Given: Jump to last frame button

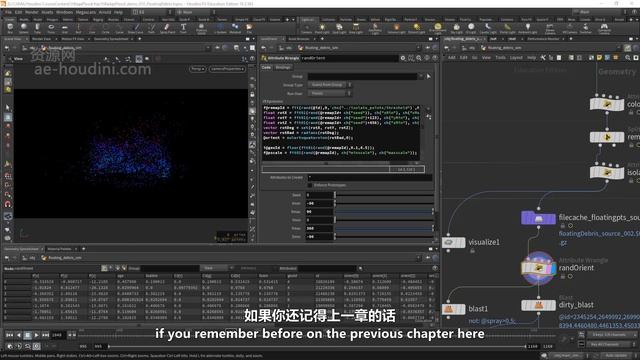Looking at the screenshot, I should tap(45, 335).
